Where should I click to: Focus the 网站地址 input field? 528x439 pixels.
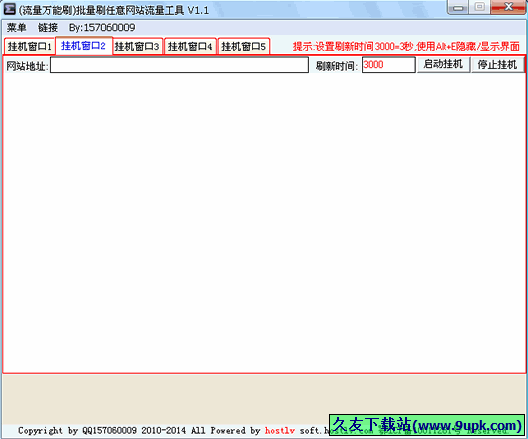(x=179, y=65)
